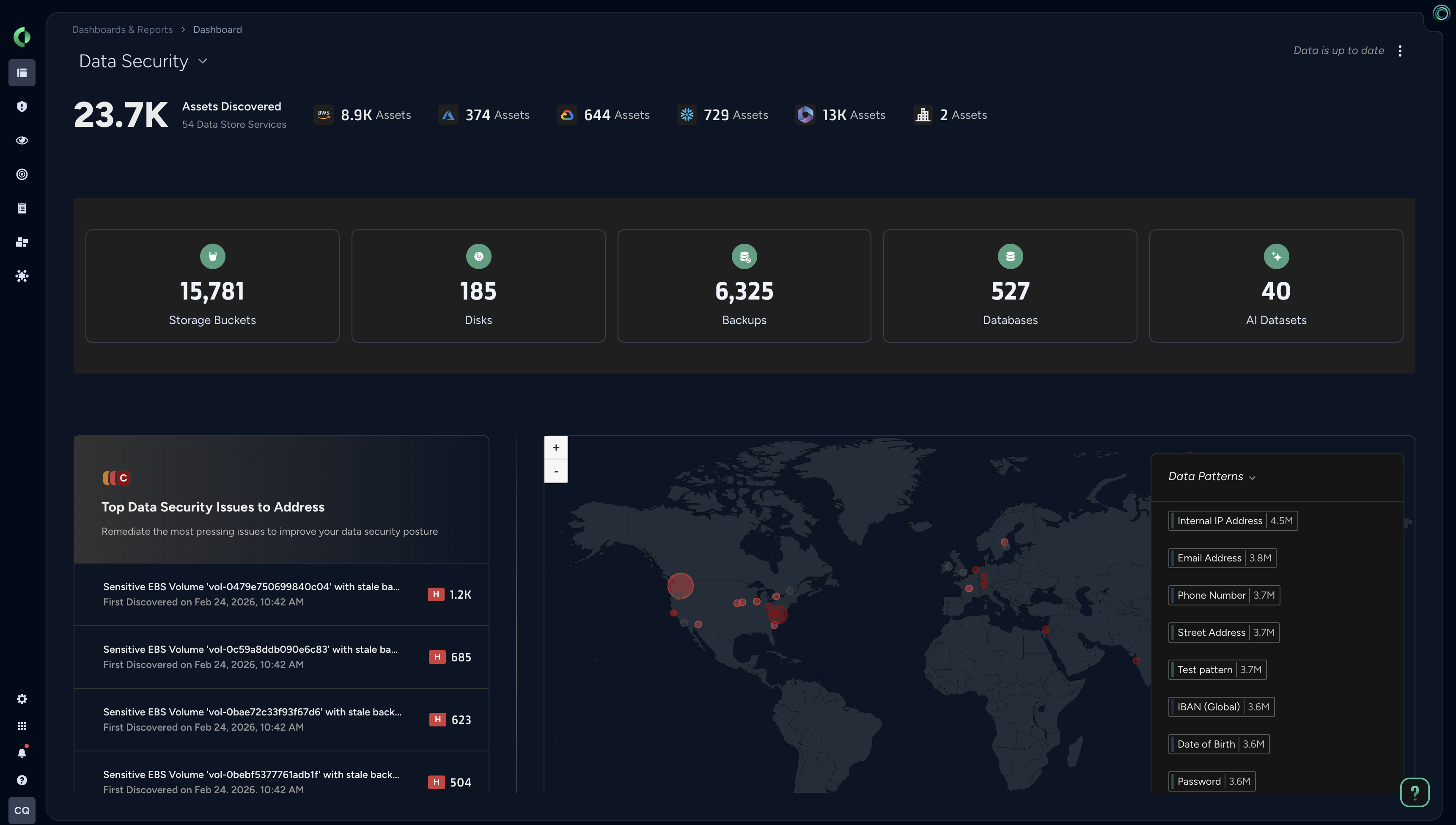Screen dimensions: 1456x825
Task: Click the Google Cloud assets icon
Action: pyautogui.click(x=567, y=114)
